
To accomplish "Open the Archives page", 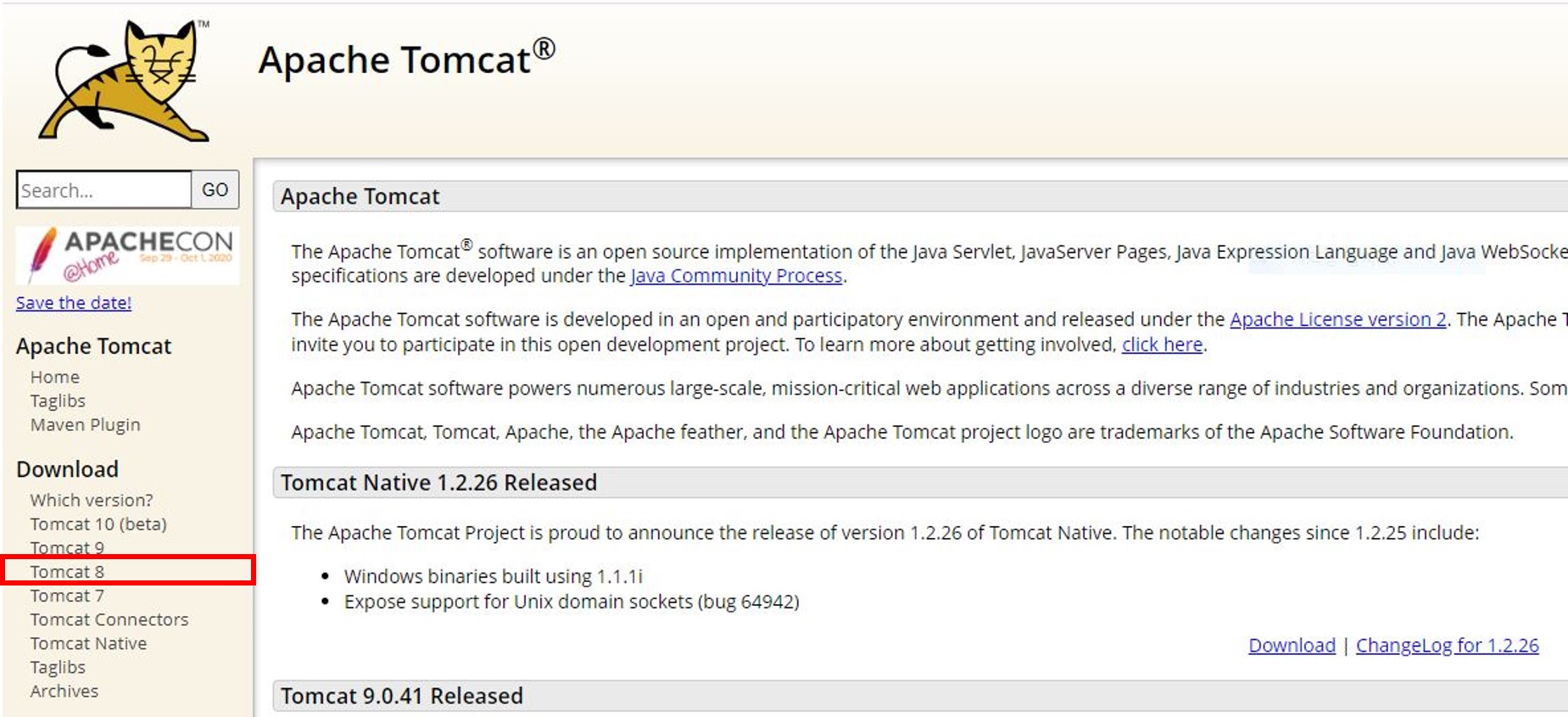I will click(63, 690).
